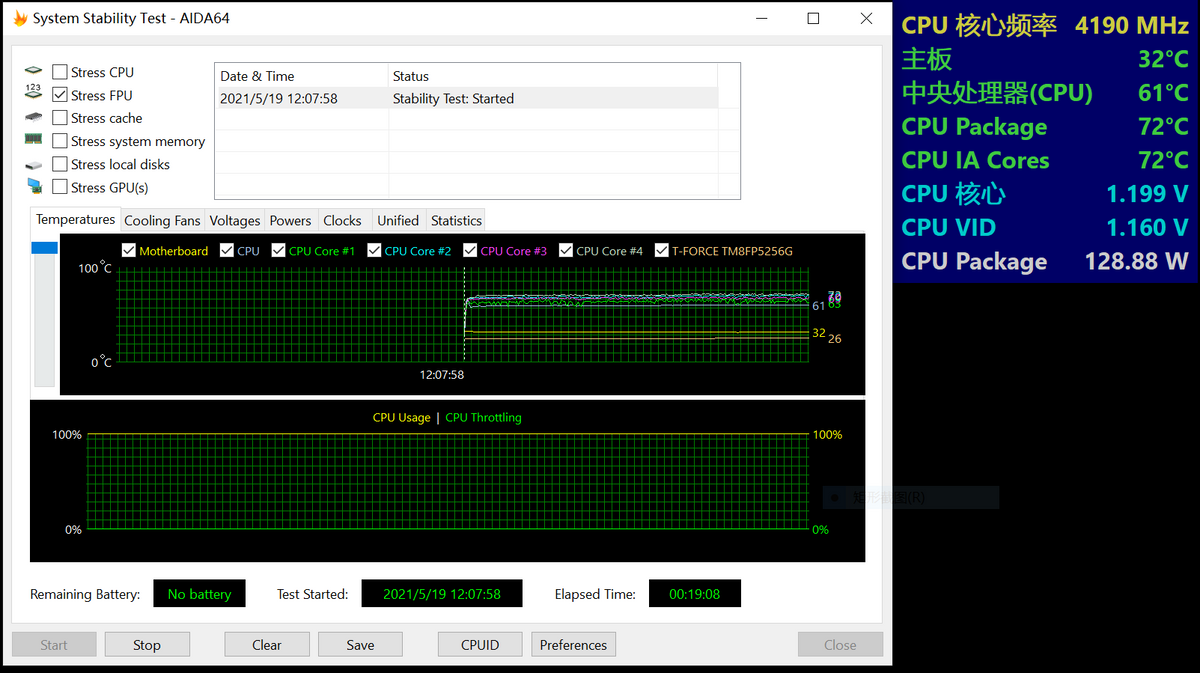This screenshot has height=673, width=1200.
Task: Enable the Stress CPU checkbox
Action: 60,72
